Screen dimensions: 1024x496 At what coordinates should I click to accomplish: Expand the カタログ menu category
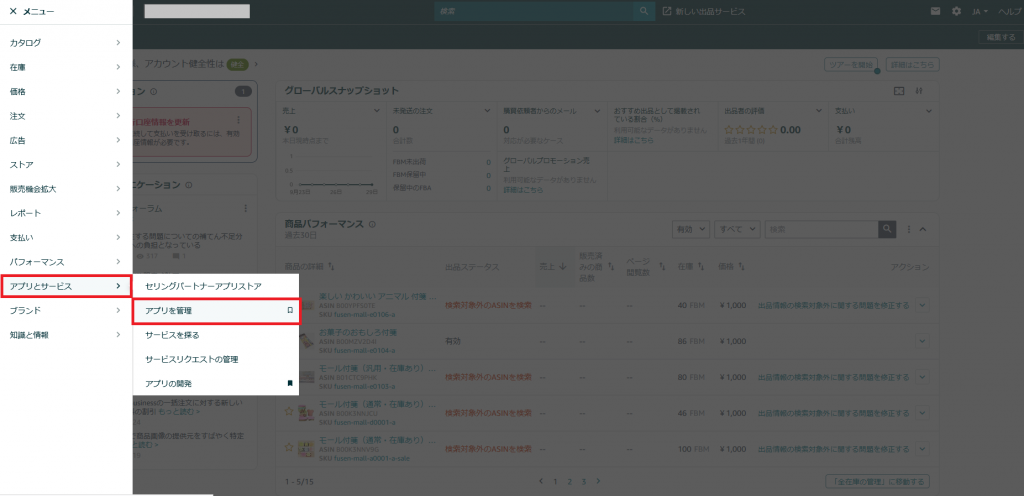click(x=65, y=43)
